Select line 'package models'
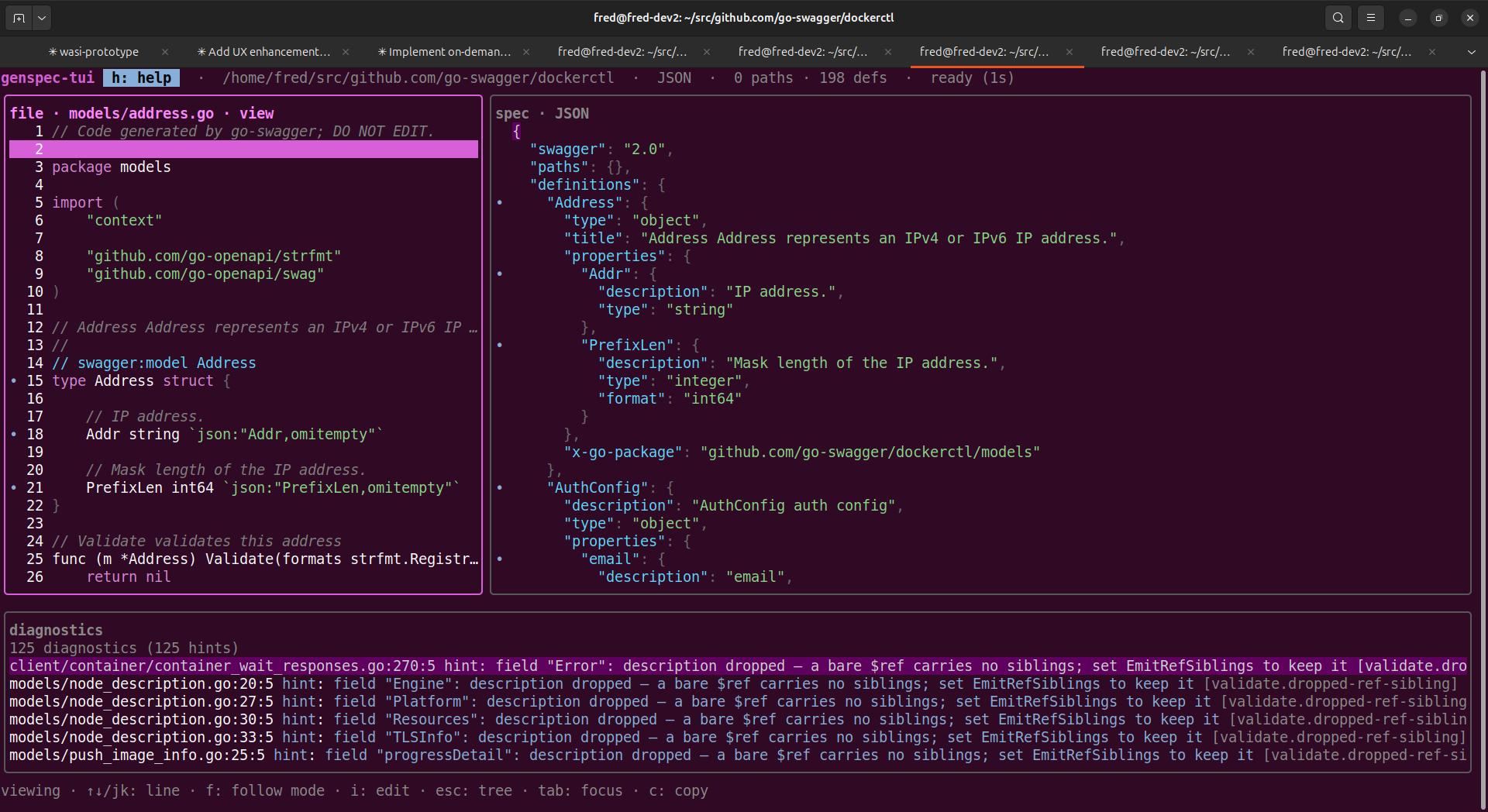Viewport: 1488px width, 812px height. pyautogui.click(x=111, y=167)
